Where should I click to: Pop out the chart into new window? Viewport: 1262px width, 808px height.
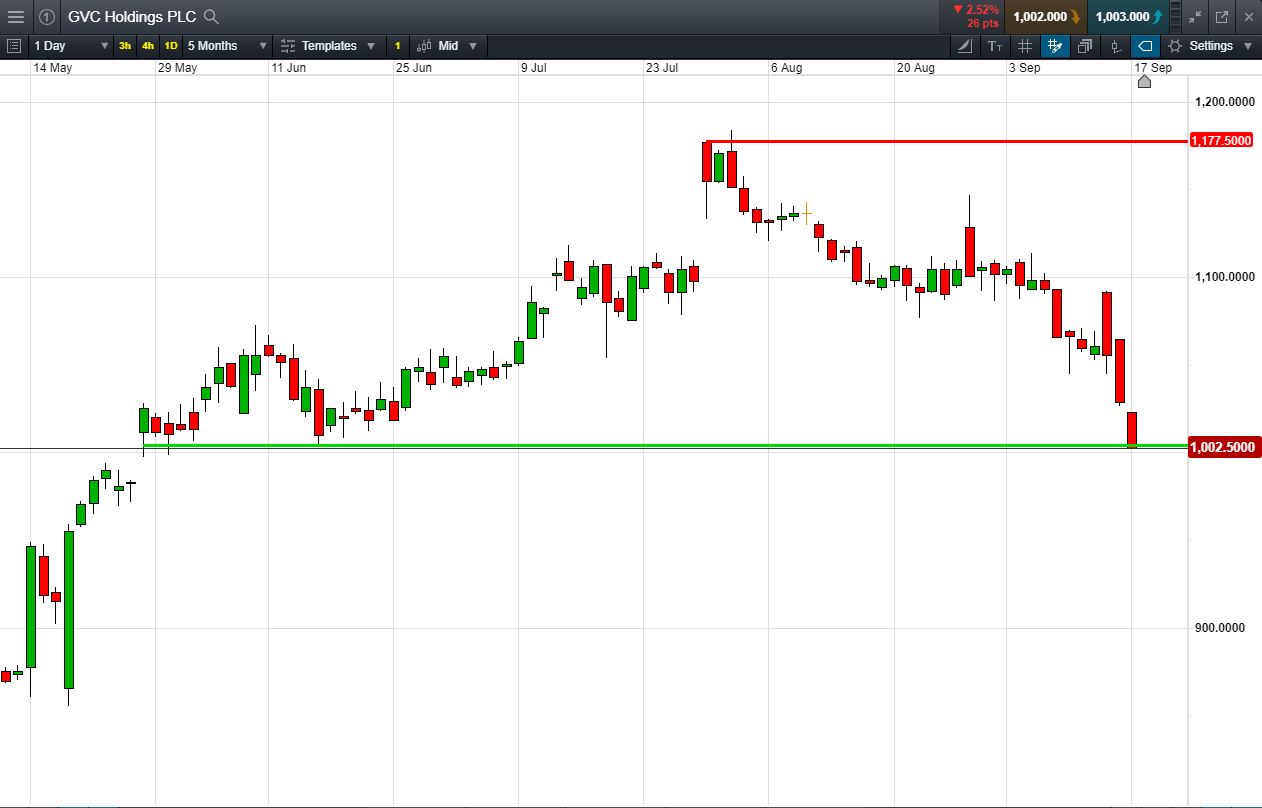point(1222,17)
